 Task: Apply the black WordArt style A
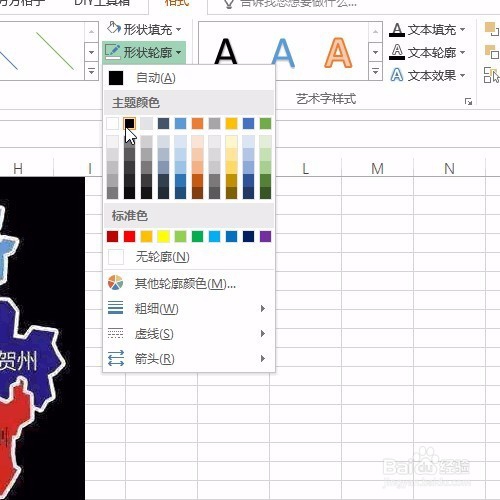tap(226, 52)
